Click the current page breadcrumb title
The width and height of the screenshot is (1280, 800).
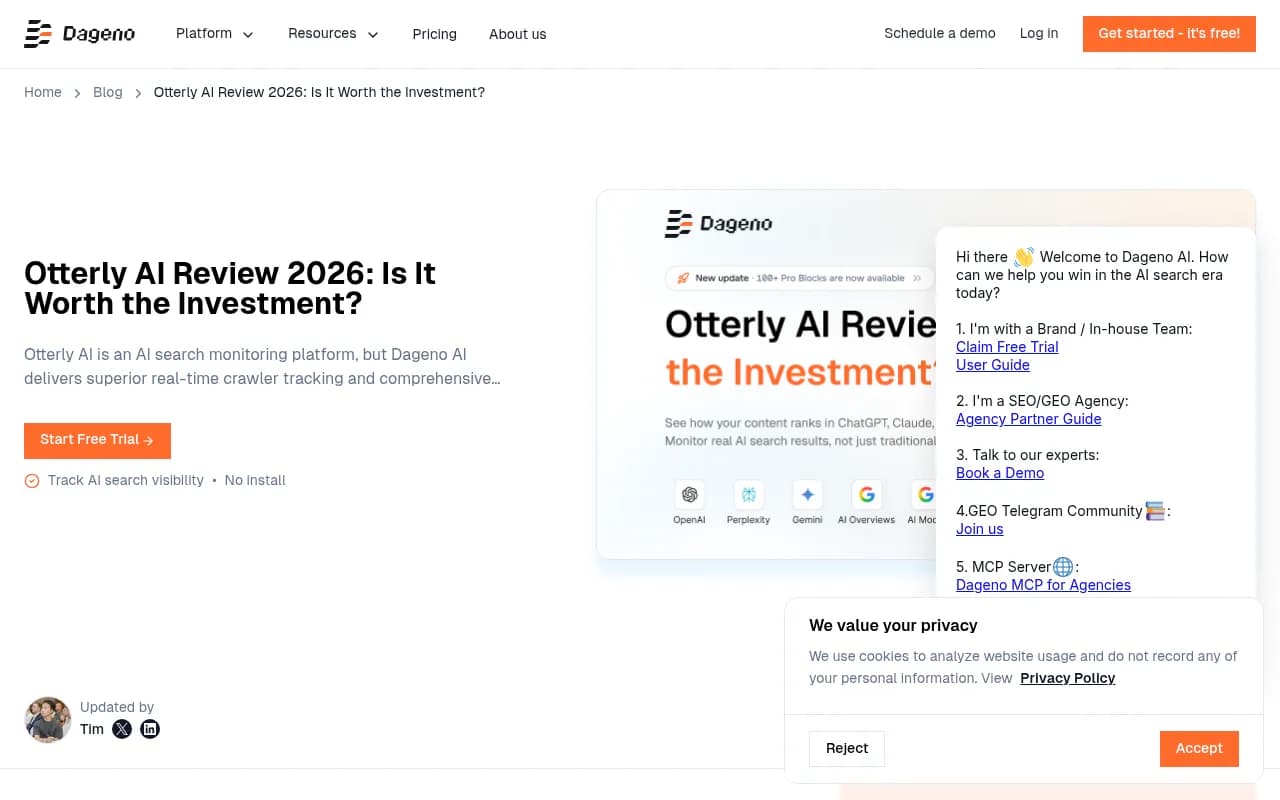point(319,92)
